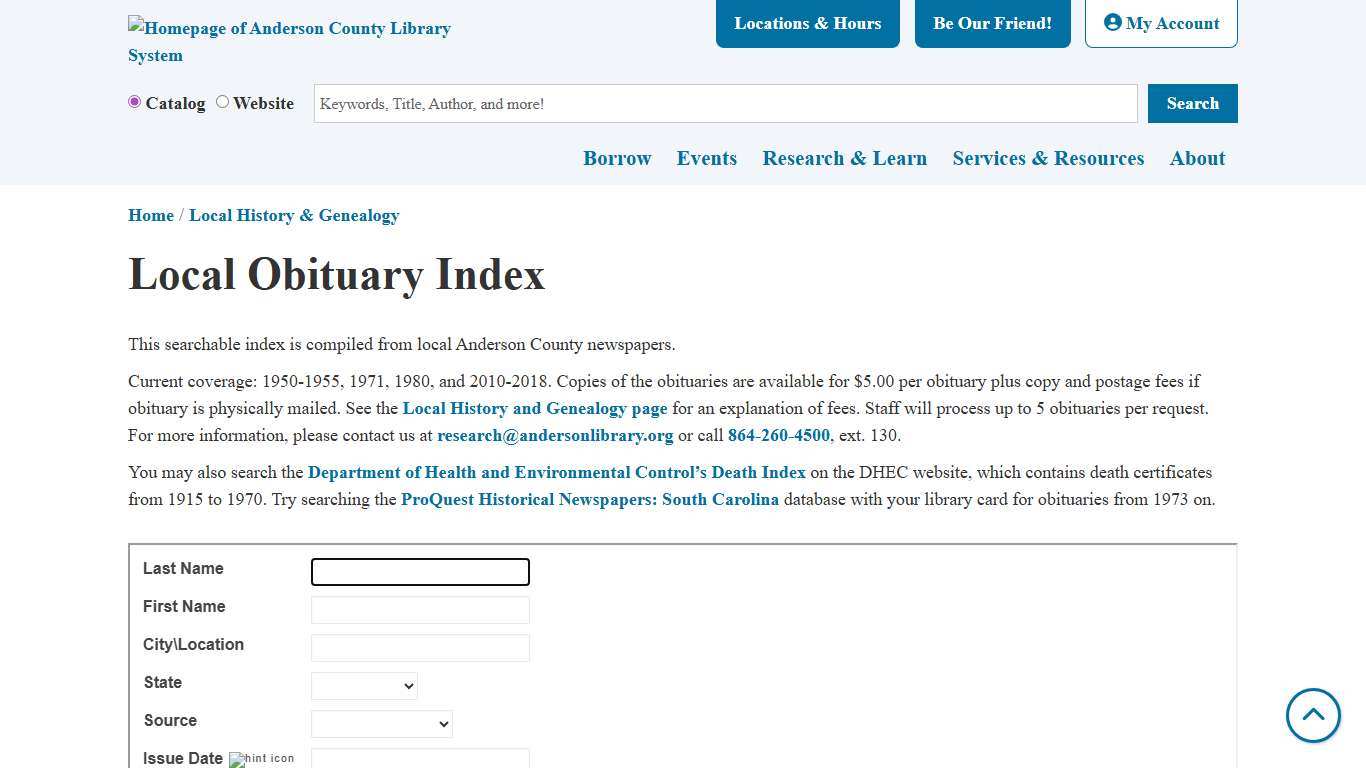The width and height of the screenshot is (1366, 768).
Task: Select the Catalog search radio button
Action: tap(134, 102)
